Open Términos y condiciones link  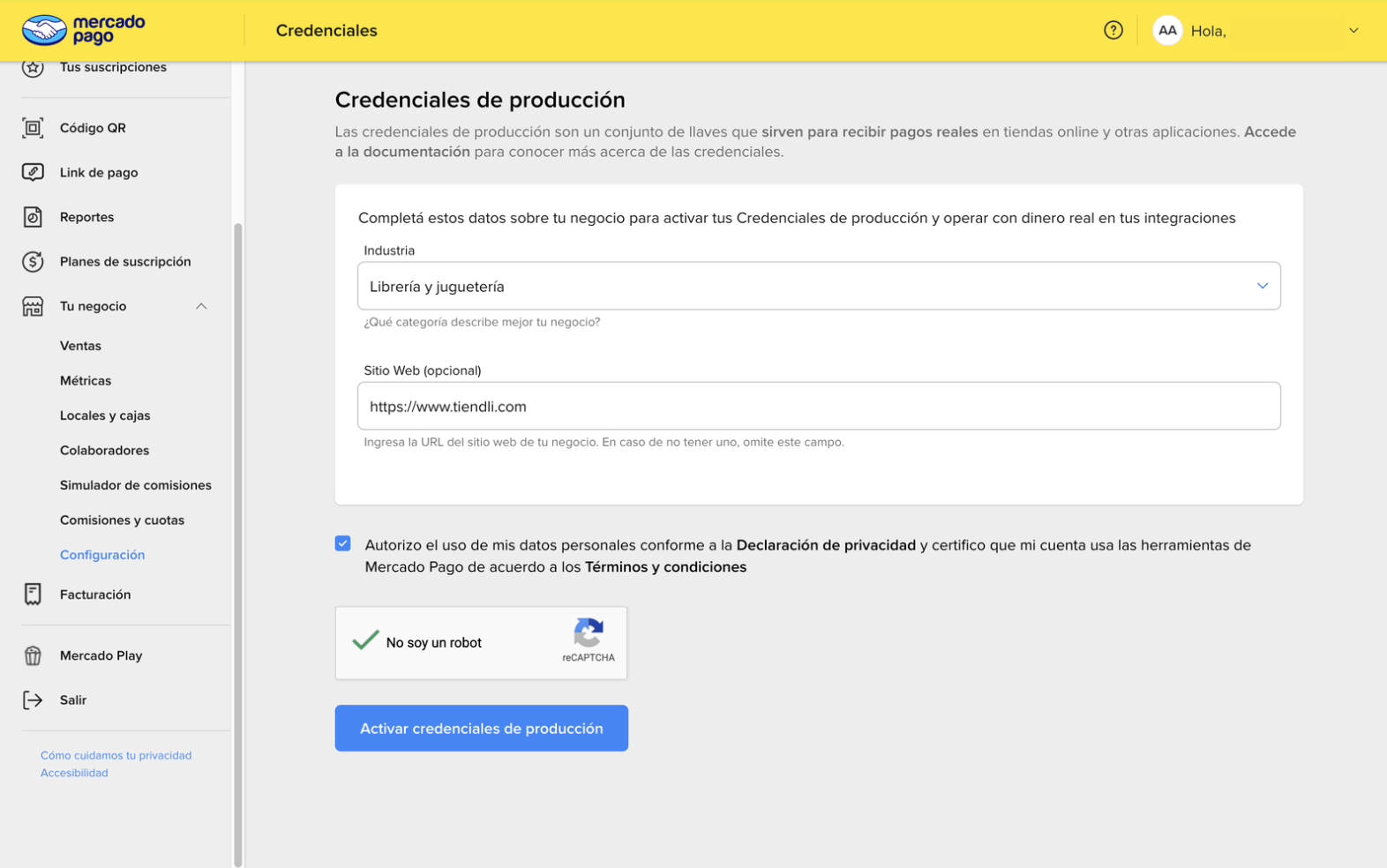pos(665,567)
